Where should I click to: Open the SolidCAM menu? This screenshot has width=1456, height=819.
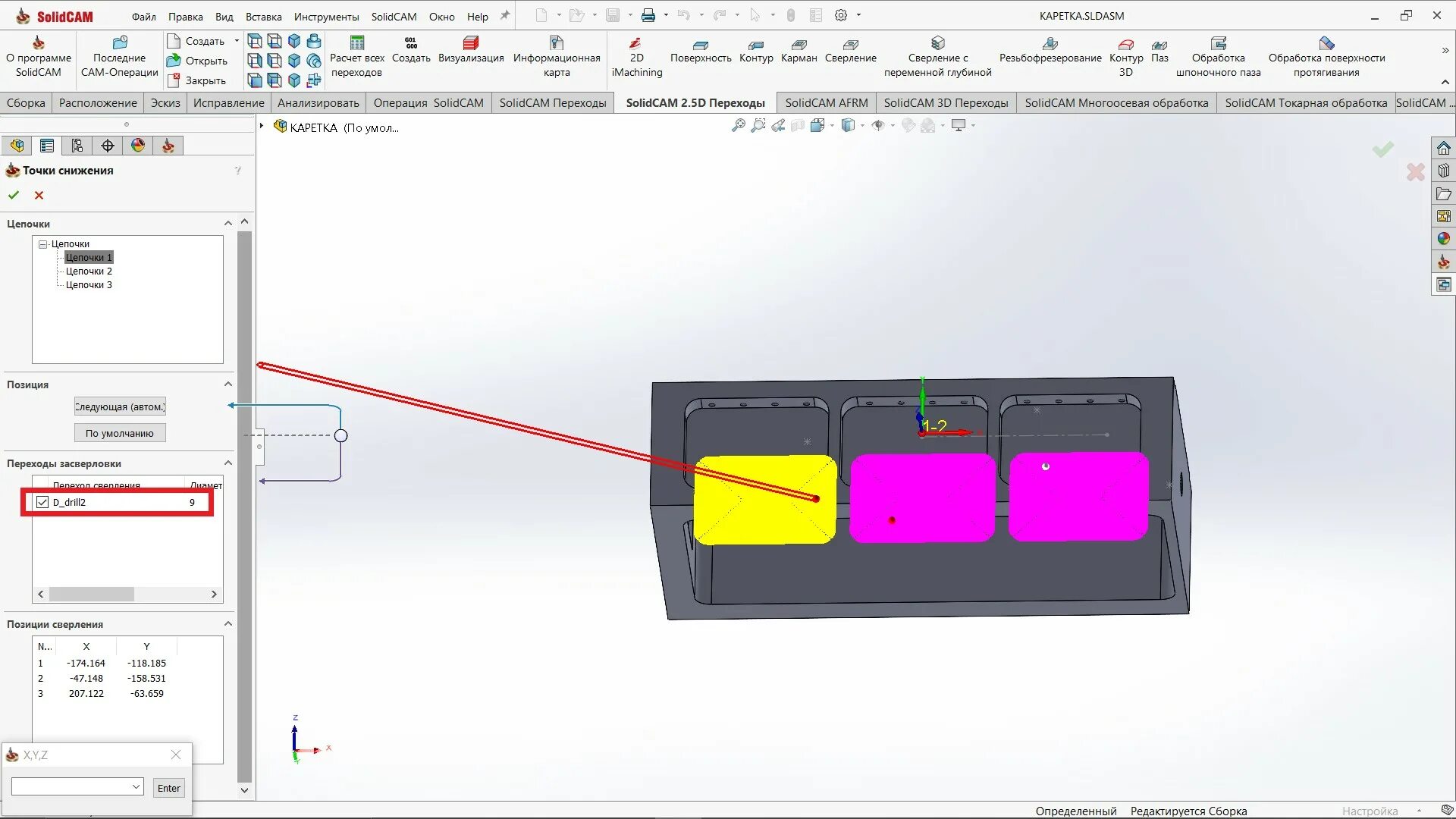[394, 17]
